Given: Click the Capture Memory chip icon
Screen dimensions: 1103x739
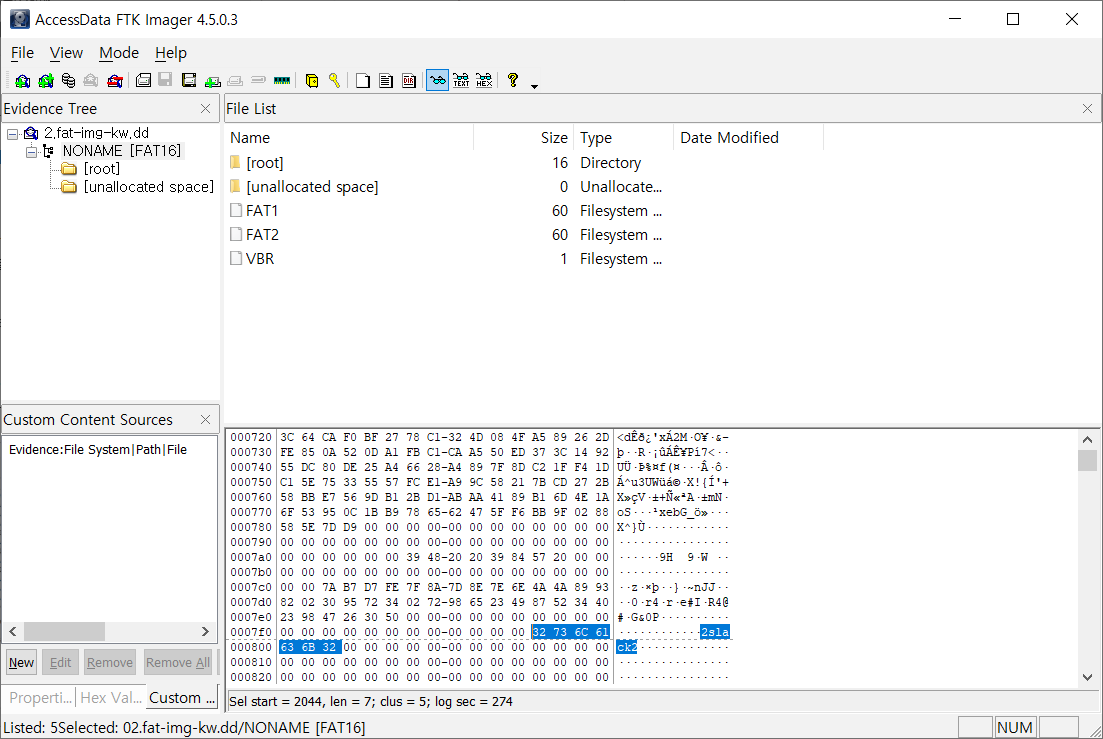Looking at the screenshot, I should coord(282,81).
